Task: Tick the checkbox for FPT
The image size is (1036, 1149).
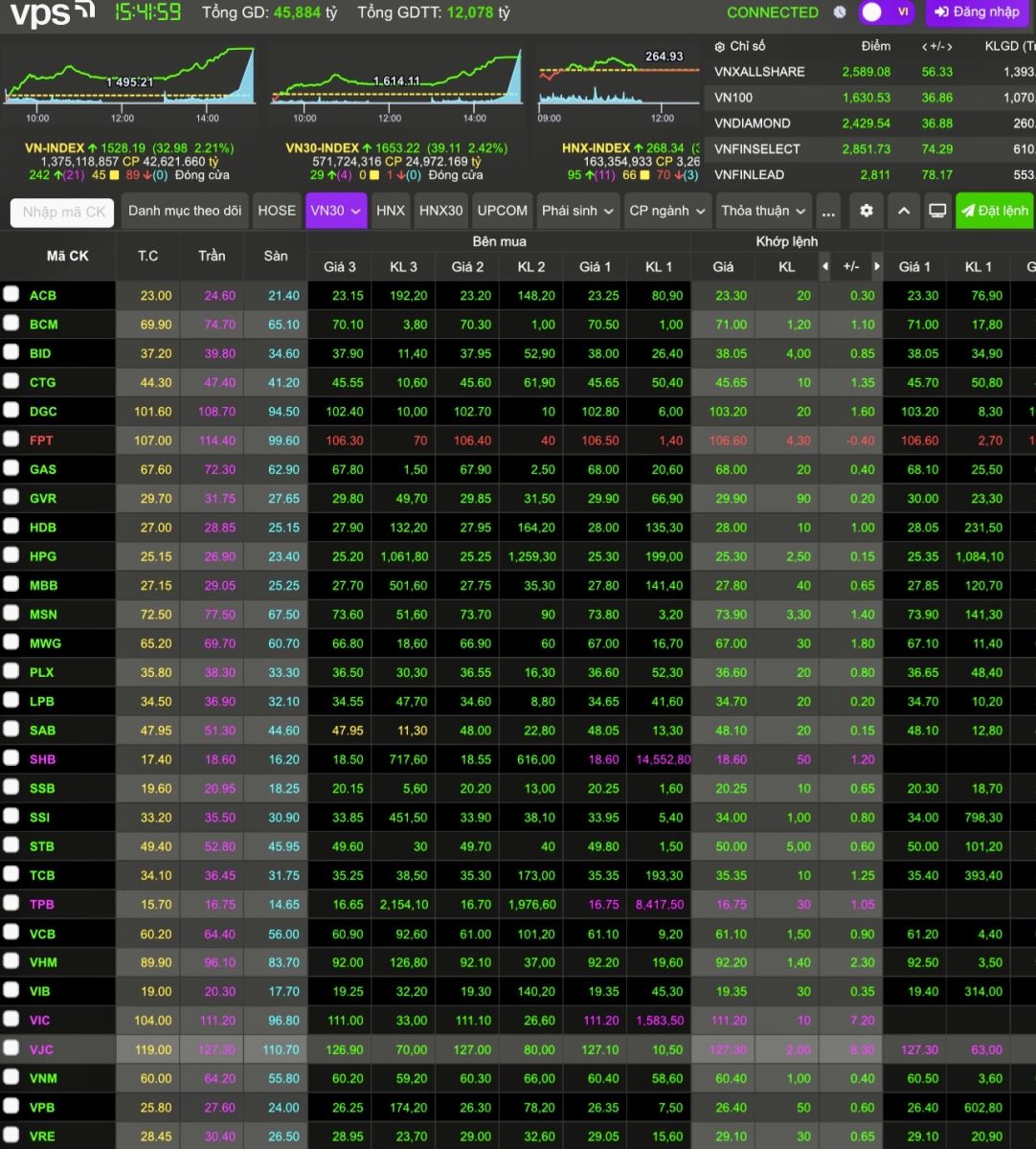Action: coord(11,439)
